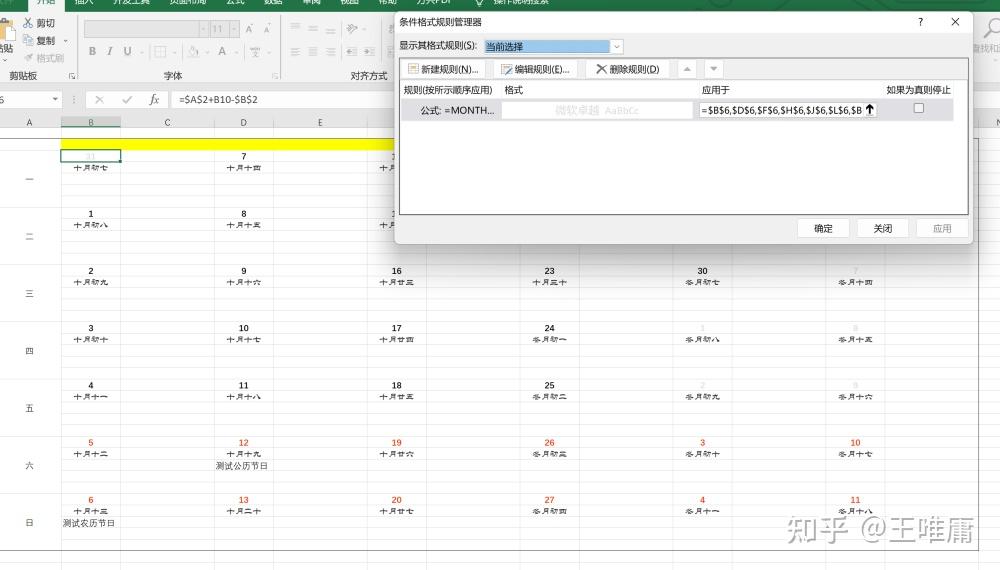The width and height of the screenshot is (1000, 570).
Task: Select the 公式: =MONTH... rule row
Action: [x=677, y=110]
